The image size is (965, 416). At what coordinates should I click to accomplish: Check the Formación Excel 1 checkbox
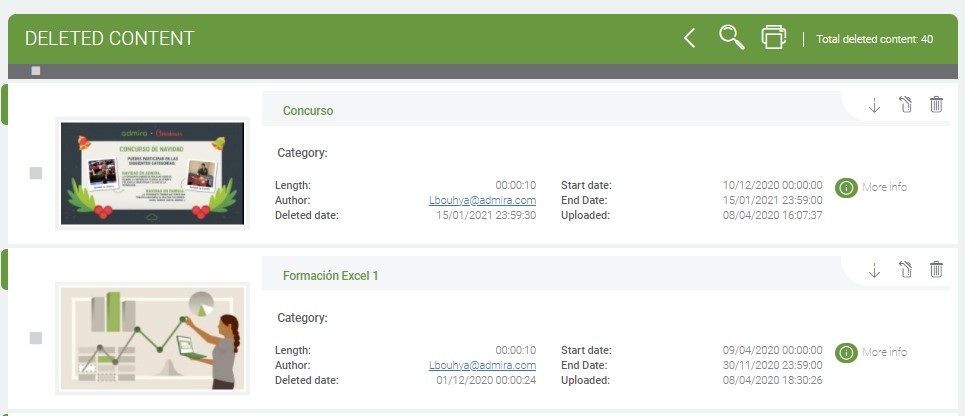pyautogui.click(x=36, y=338)
